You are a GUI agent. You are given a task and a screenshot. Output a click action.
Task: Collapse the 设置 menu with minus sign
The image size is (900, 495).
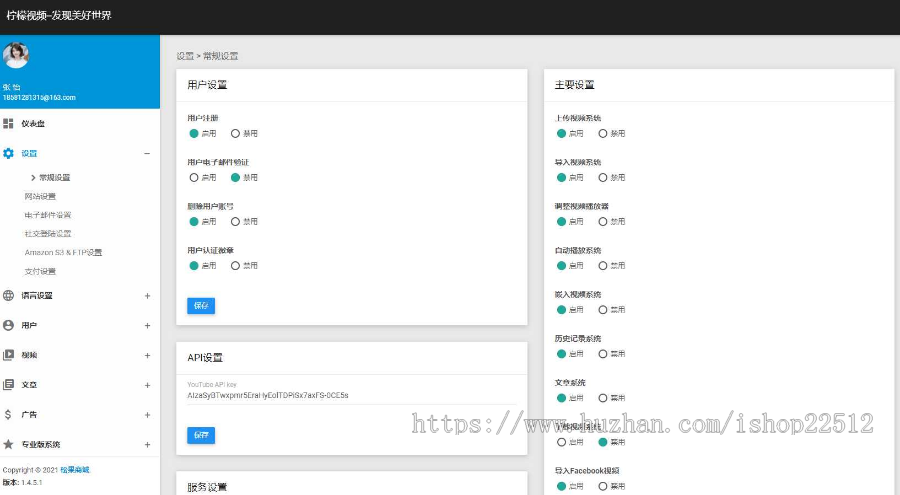[147, 153]
